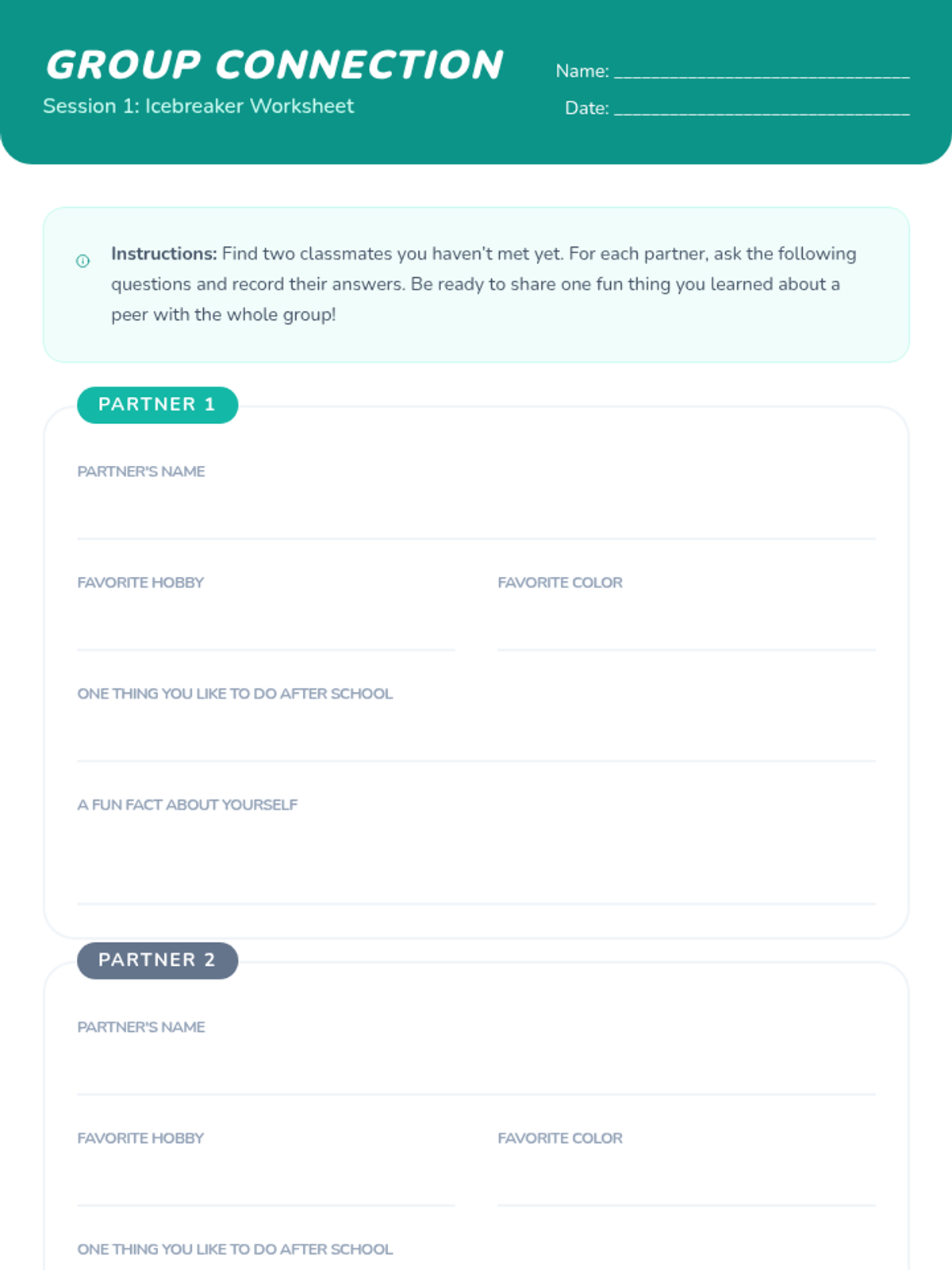
Task: Select the Partner 1 teal badge
Action: (157, 405)
